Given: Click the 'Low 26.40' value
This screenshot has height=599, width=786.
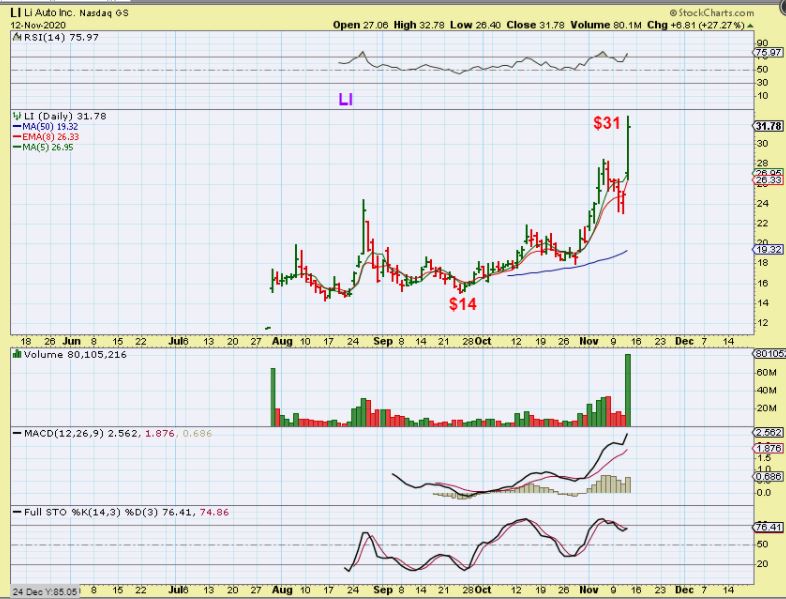Looking at the screenshot, I should point(475,25).
